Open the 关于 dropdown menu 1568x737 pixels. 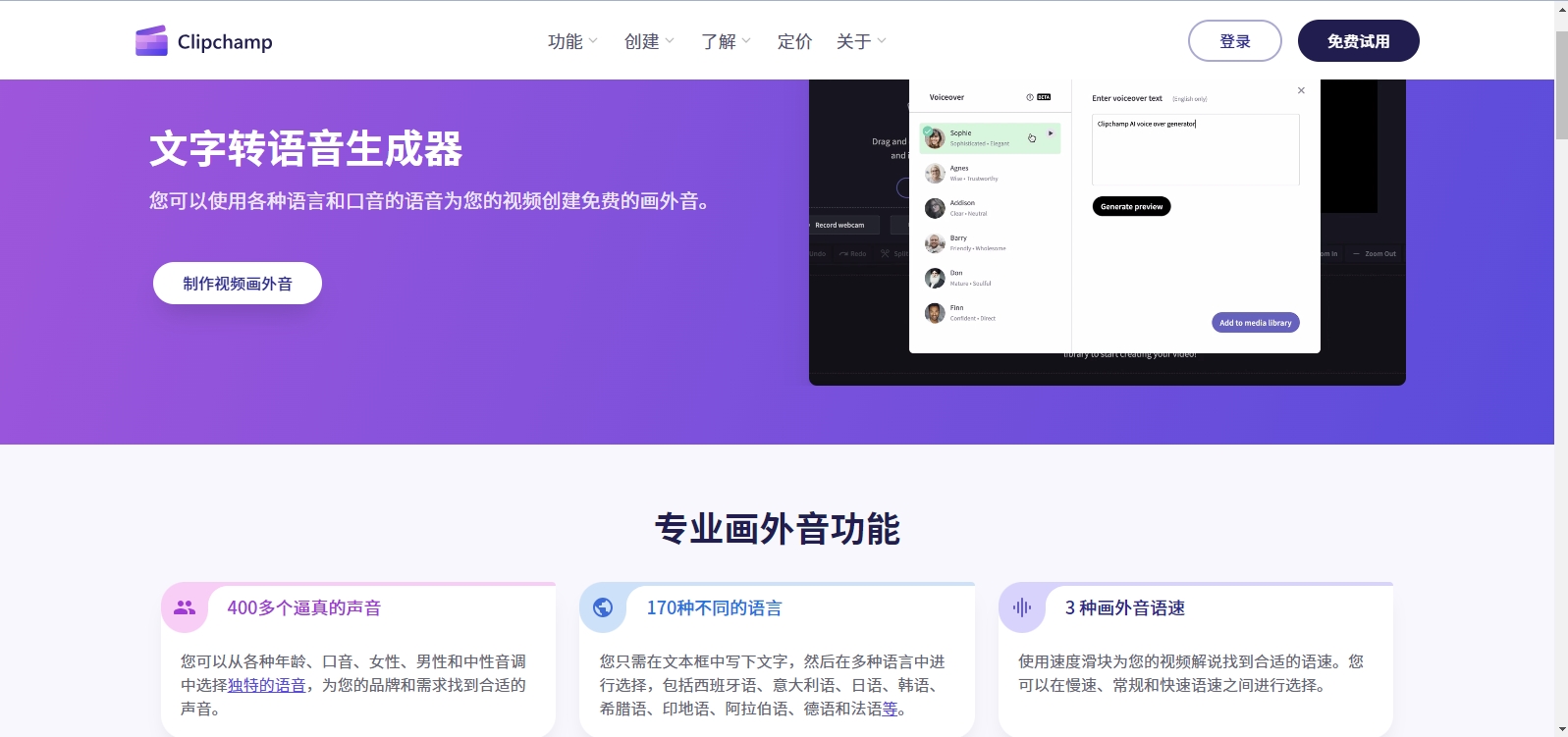pos(861,41)
